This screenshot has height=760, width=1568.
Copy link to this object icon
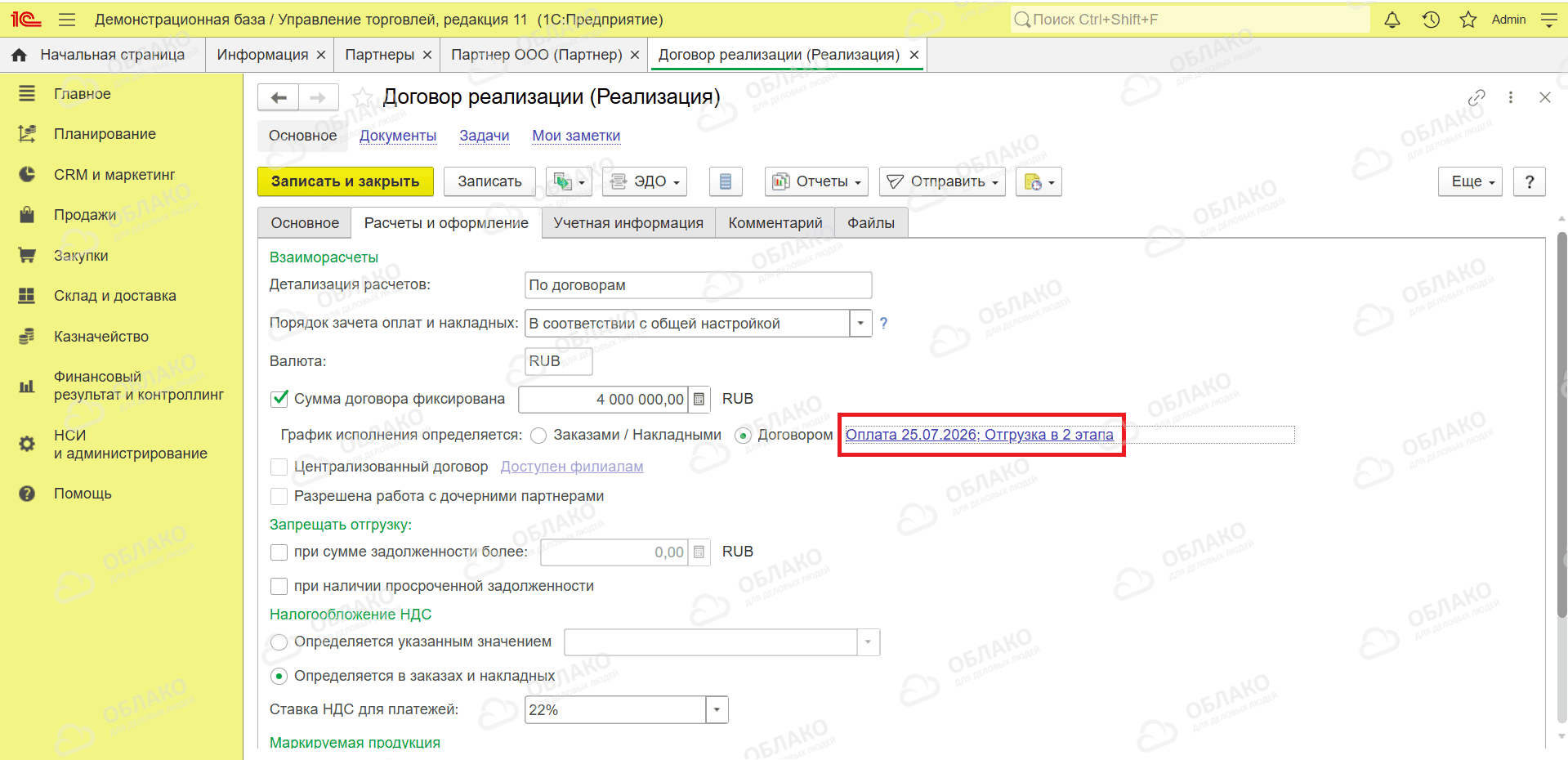(x=1476, y=97)
